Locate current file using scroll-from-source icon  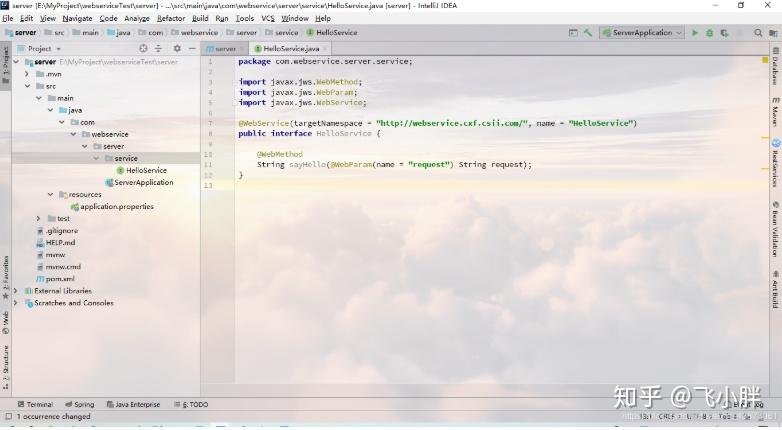coord(143,48)
